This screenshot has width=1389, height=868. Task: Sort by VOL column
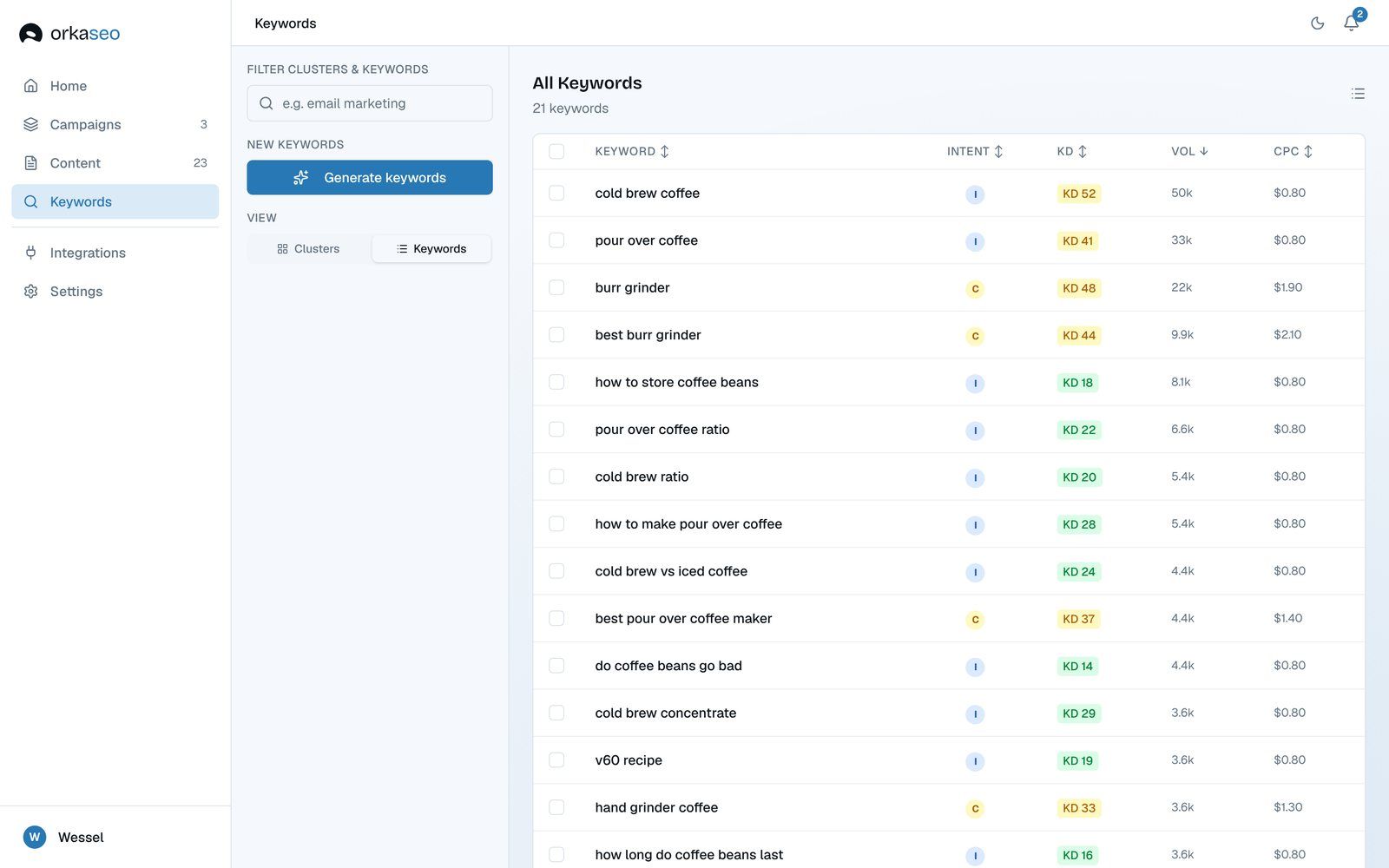click(x=1189, y=151)
